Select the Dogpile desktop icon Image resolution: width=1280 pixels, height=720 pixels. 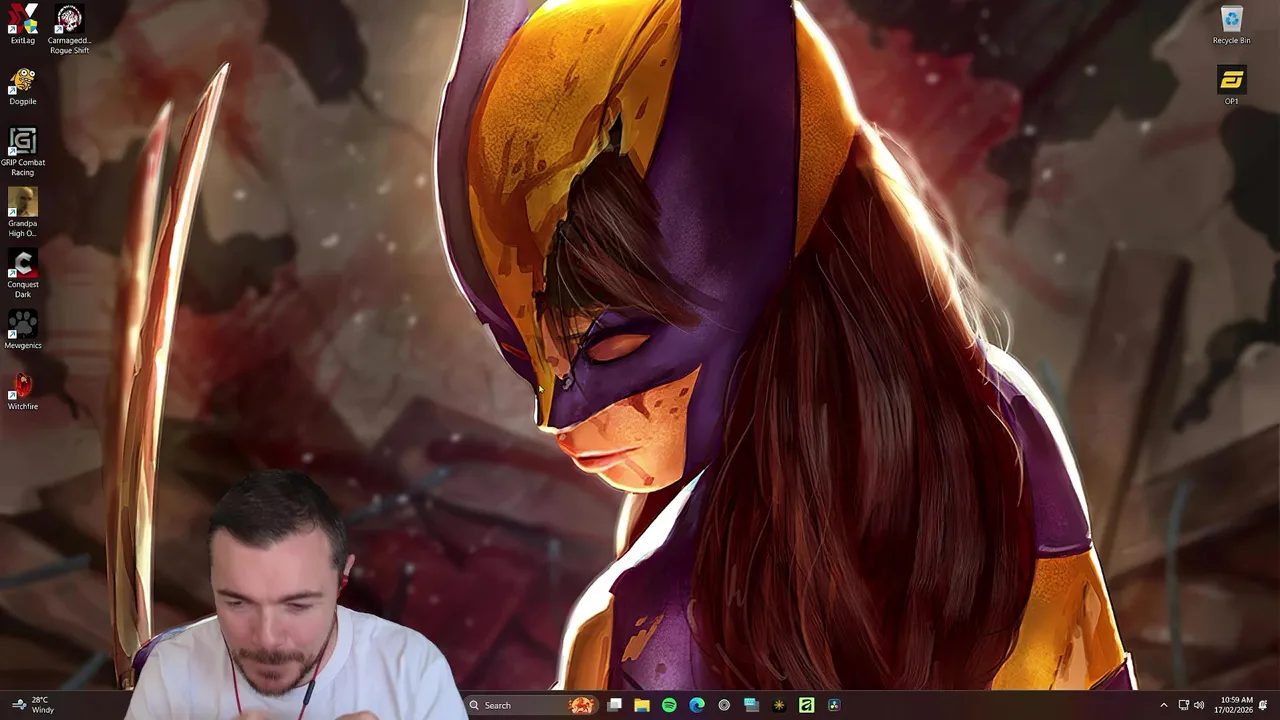click(x=23, y=87)
